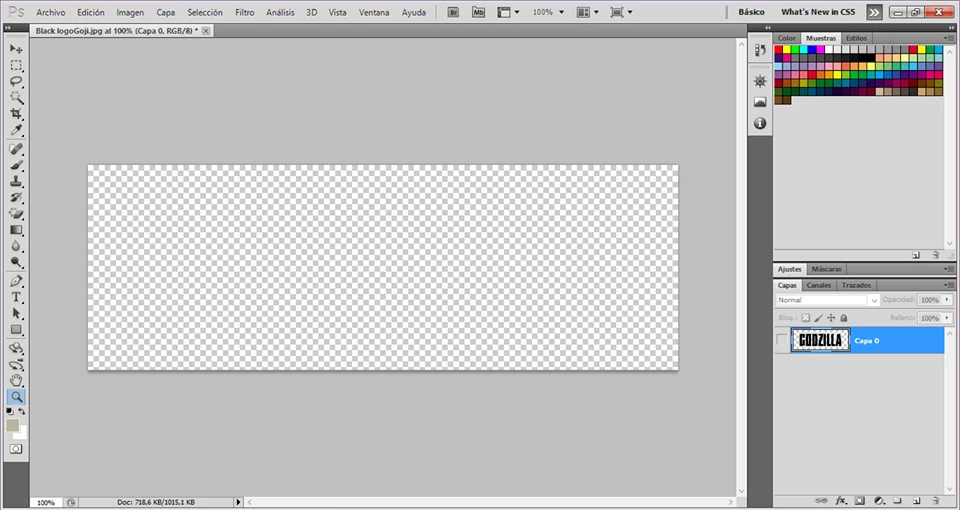Open the Opacidad slider arrow

pyautogui.click(x=948, y=300)
